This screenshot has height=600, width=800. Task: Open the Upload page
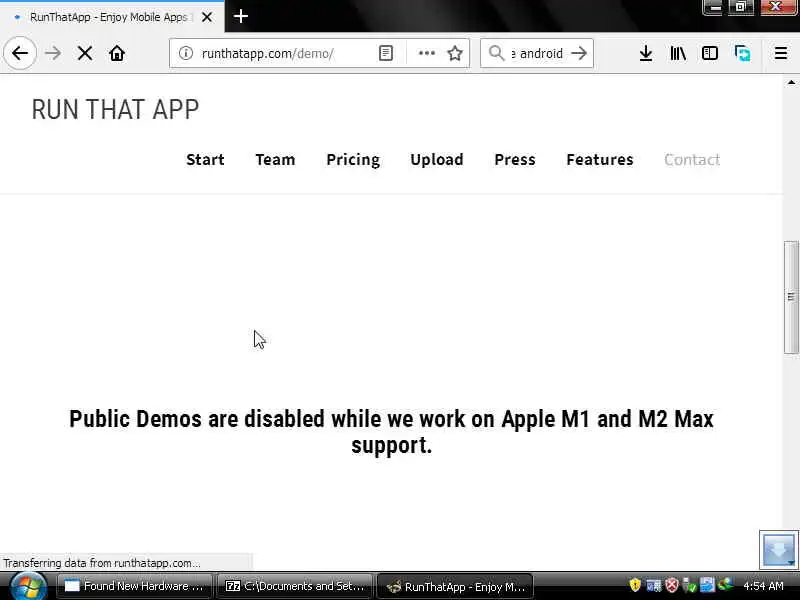(437, 160)
